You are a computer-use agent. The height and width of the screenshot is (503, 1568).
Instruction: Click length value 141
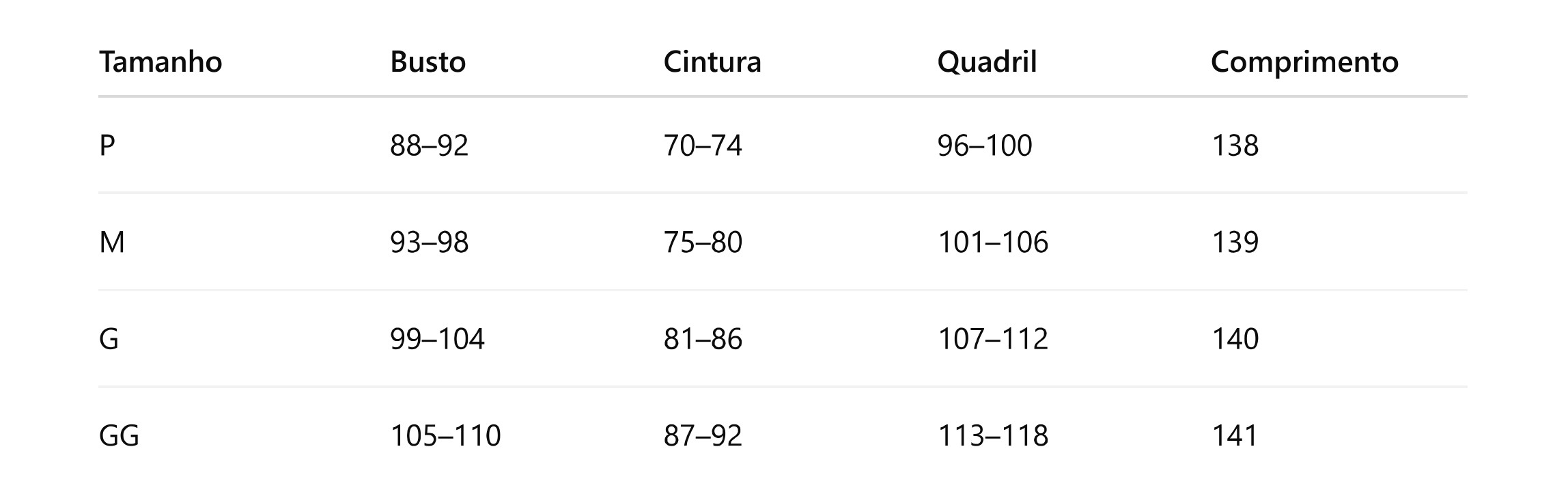1235,436
